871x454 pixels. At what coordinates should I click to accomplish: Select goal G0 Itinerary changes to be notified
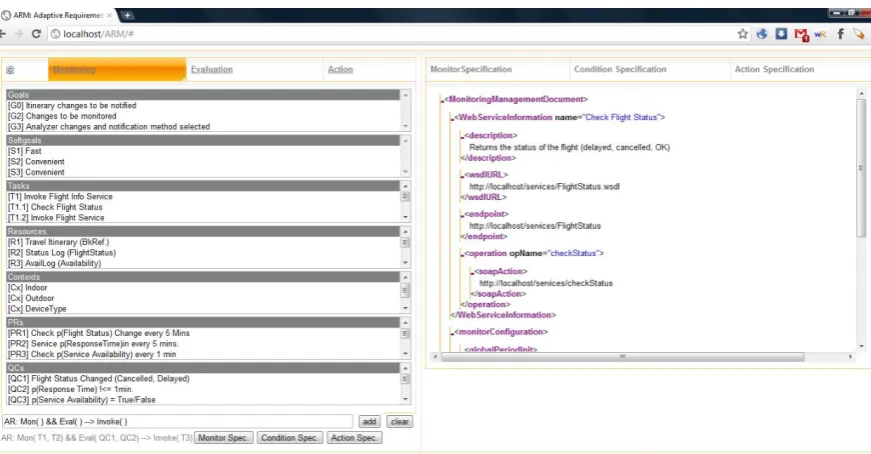click(203, 106)
